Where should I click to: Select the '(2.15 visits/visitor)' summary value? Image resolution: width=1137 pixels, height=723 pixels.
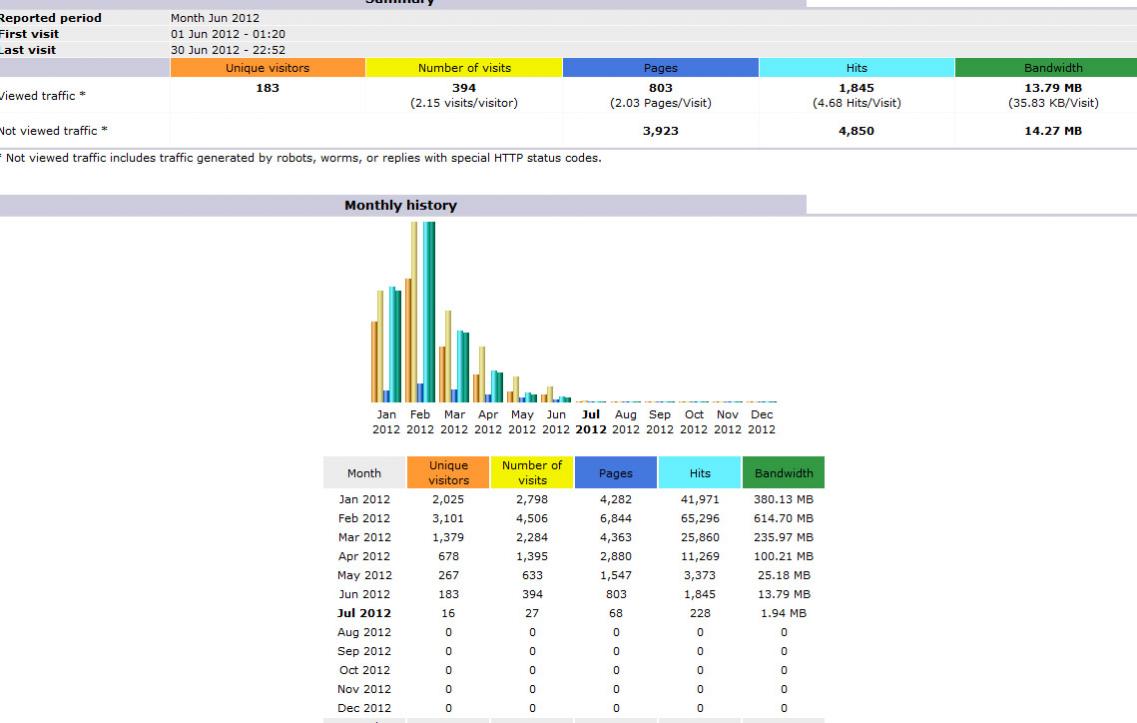pos(464,103)
